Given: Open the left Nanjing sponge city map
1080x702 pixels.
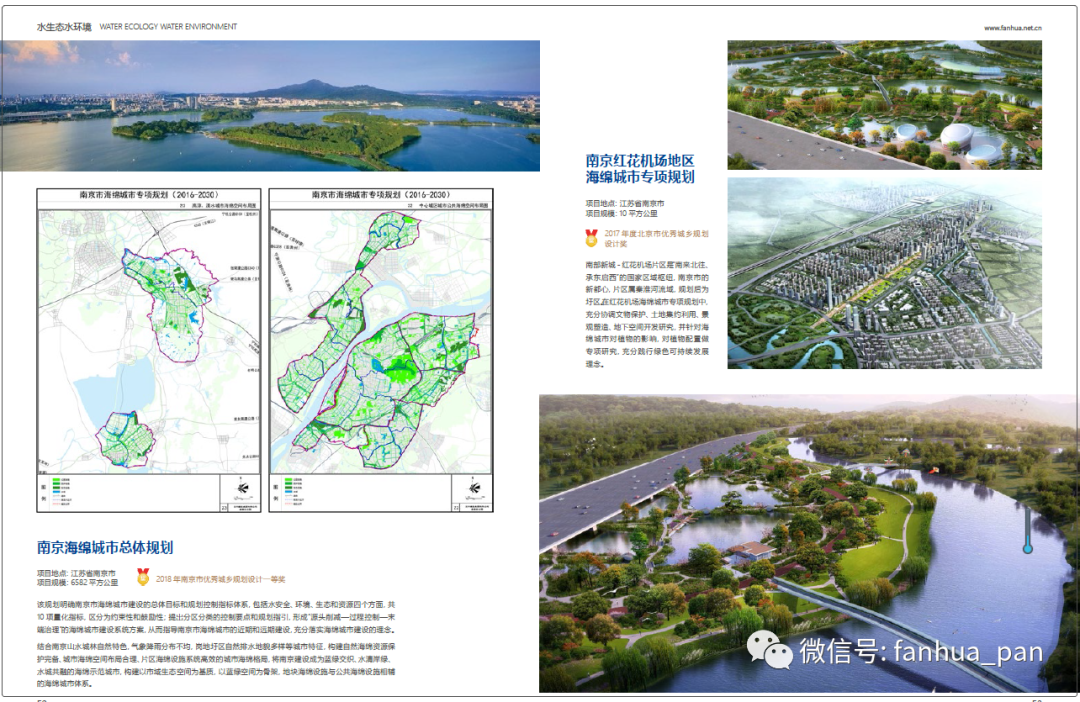Looking at the screenshot, I should pyautogui.click(x=149, y=350).
